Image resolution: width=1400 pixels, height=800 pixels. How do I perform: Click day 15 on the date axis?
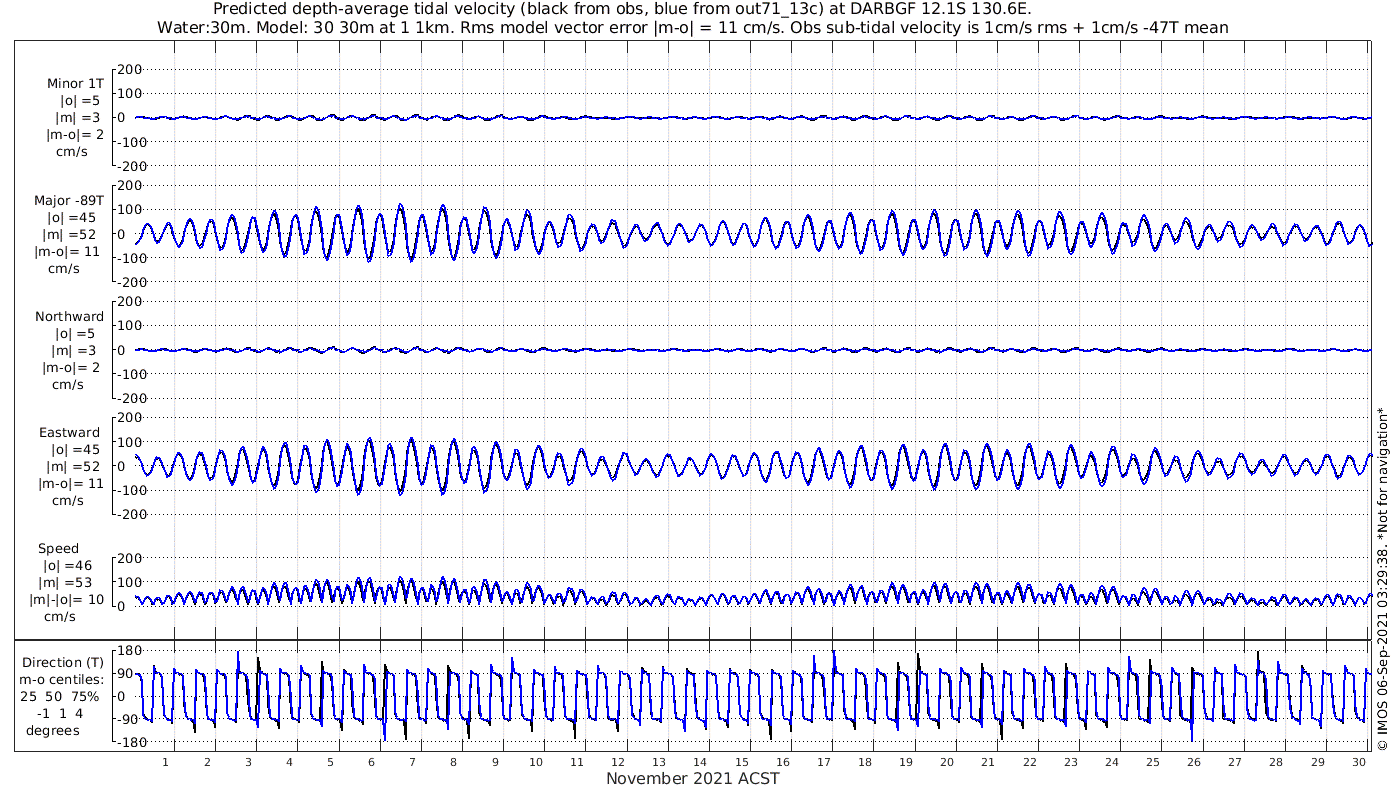[743, 762]
